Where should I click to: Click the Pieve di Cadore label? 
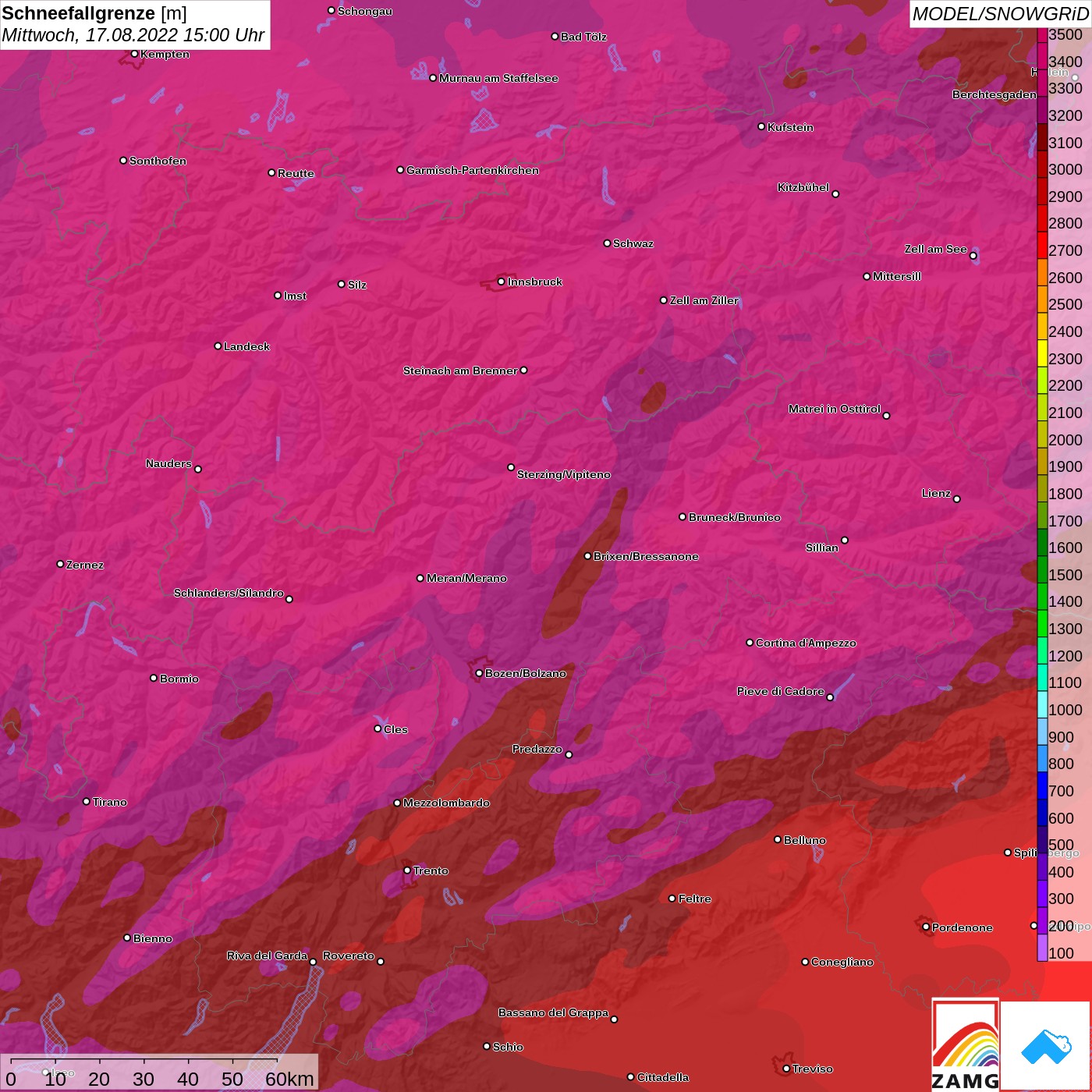tap(780, 691)
